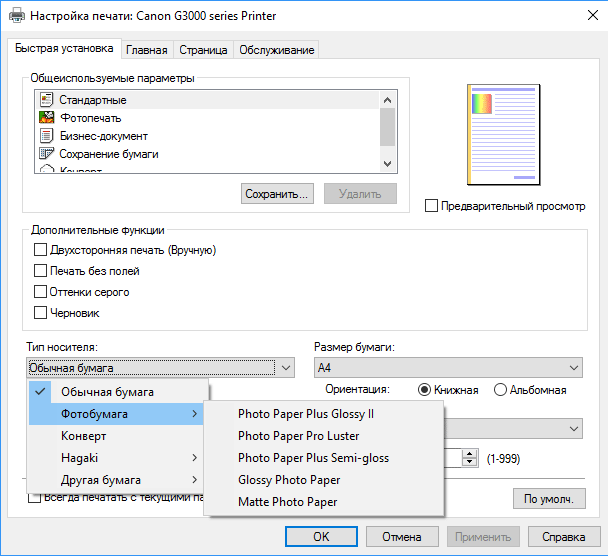Image resolution: width=608 pixels, height=556 pixels.
Task: Click presets list scroll up arrow
Action: (x=387, y=100)
